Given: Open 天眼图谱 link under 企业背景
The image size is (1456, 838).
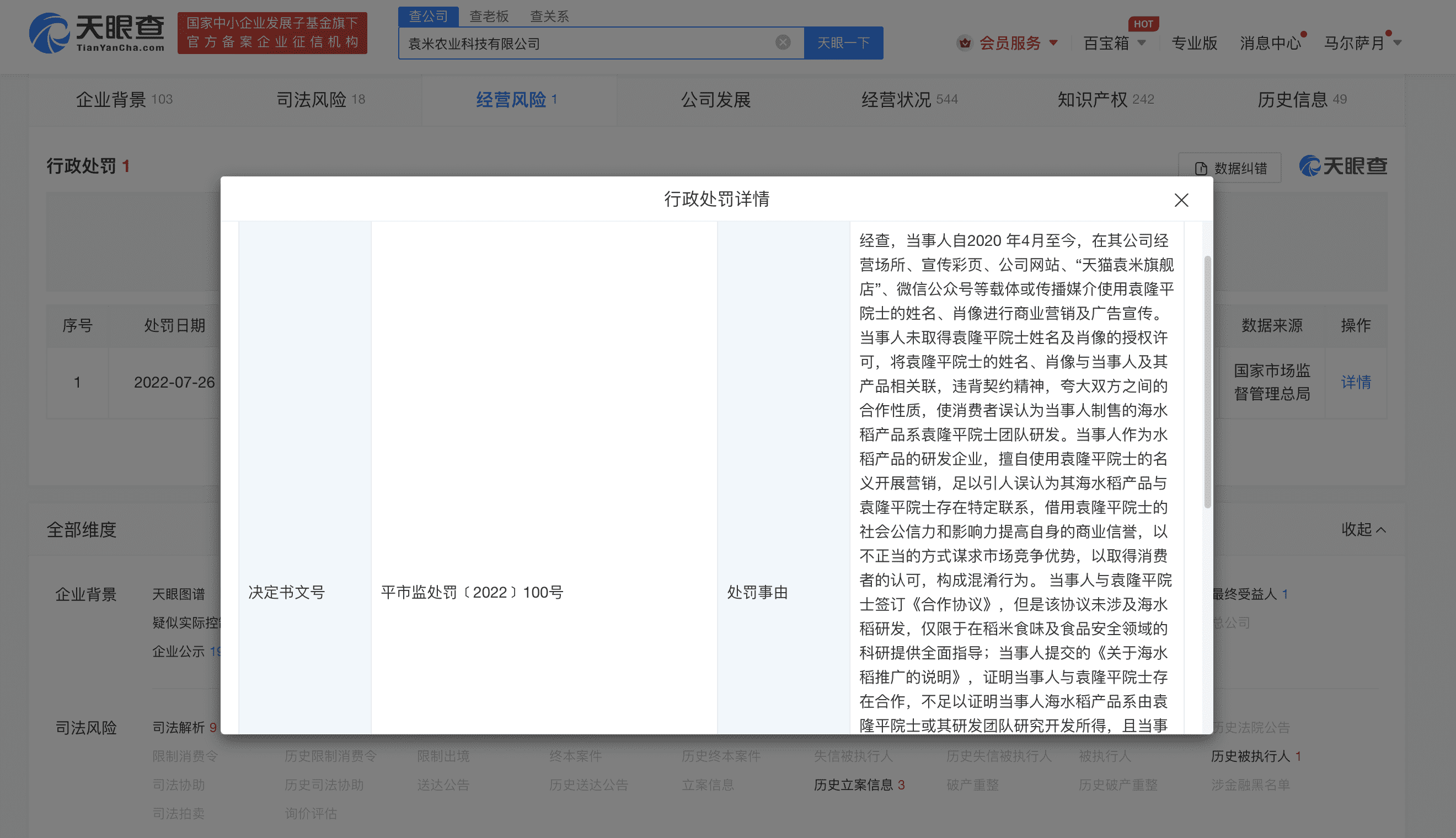Looking at the screenshot, I should (x=178, y=593).
